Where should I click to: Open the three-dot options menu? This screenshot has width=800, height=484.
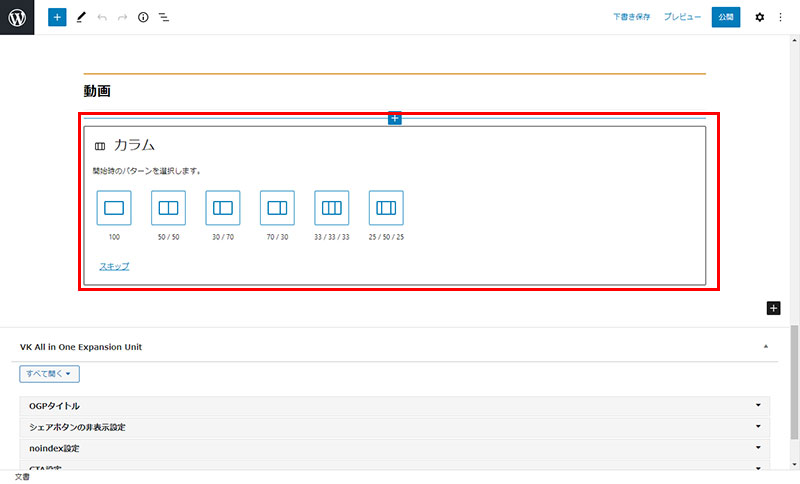tap(781, 17)
